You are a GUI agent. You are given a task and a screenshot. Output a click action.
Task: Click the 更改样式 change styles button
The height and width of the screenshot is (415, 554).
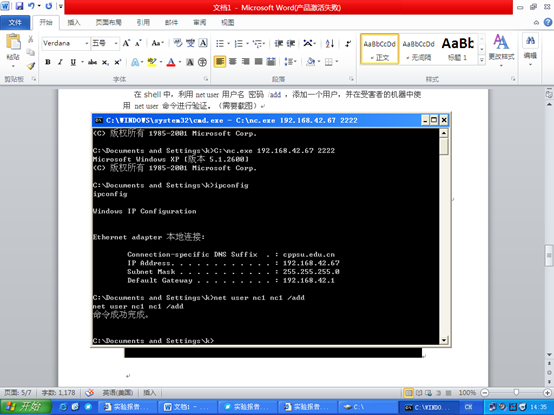(501, 50)
